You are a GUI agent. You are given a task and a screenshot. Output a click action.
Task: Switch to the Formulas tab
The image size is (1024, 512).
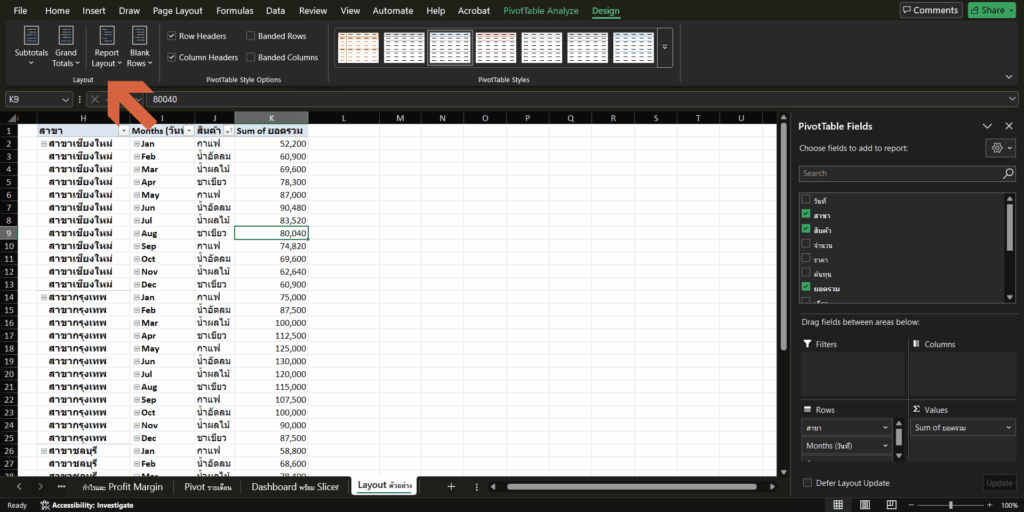coord(234,10)
